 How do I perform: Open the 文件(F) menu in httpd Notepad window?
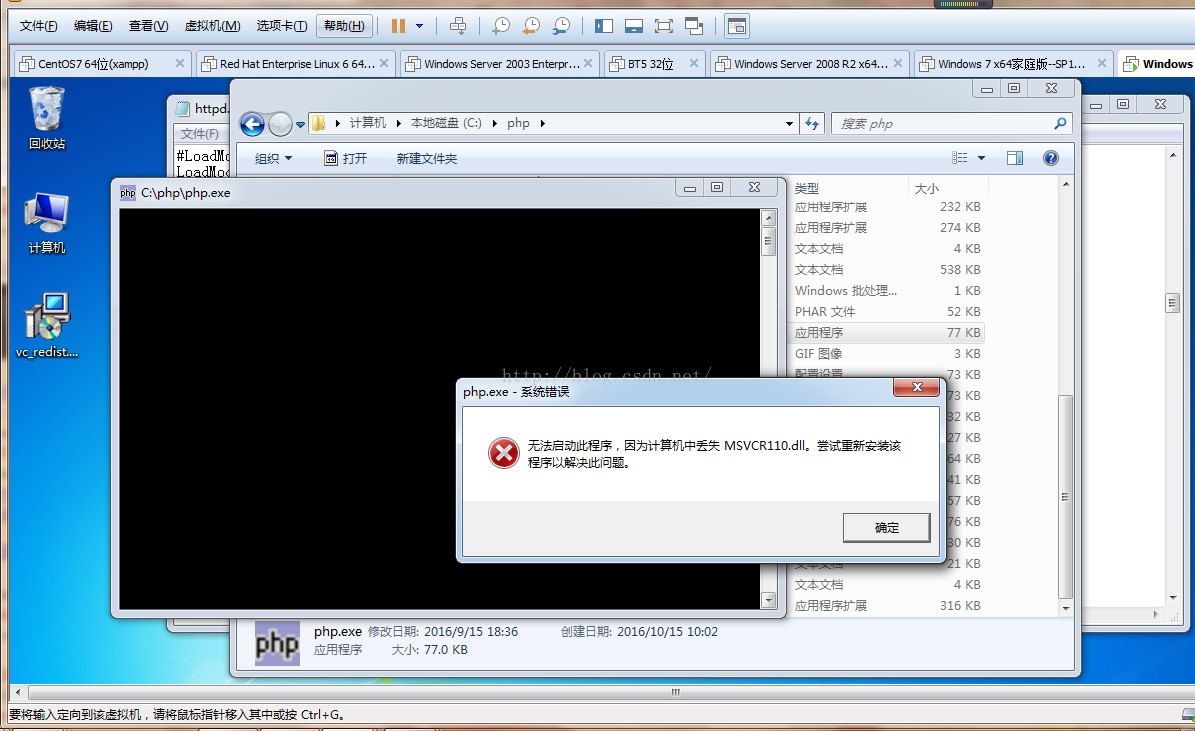[200, 134]
